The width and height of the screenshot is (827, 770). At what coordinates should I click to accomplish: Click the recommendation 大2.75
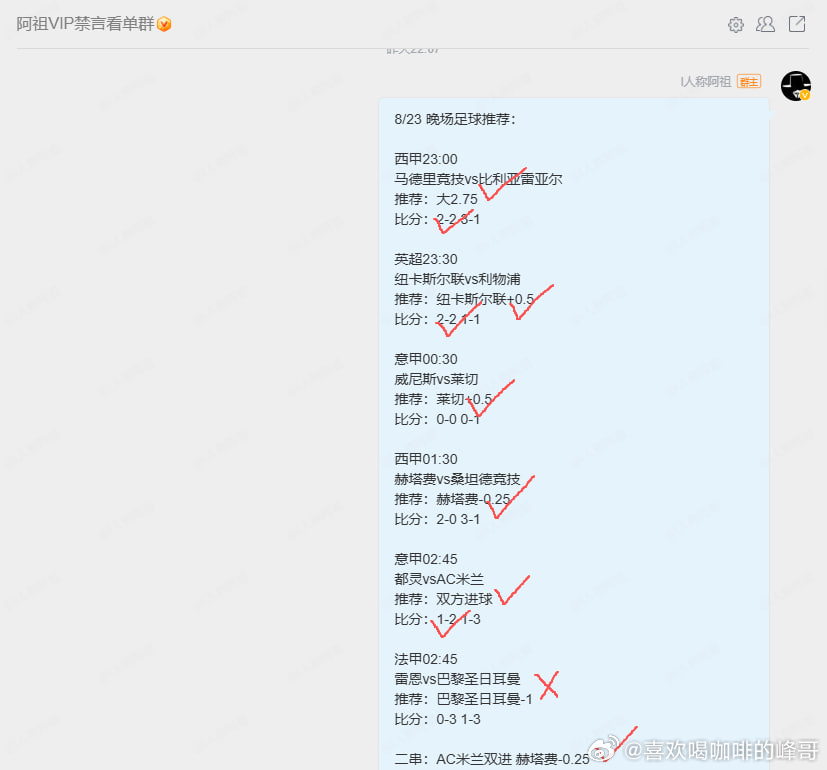[457, 199]
